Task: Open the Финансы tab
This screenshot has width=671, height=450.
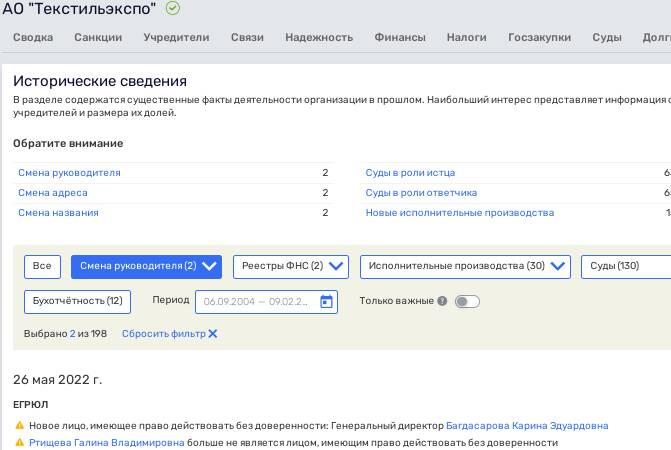Action: point(400,38)
